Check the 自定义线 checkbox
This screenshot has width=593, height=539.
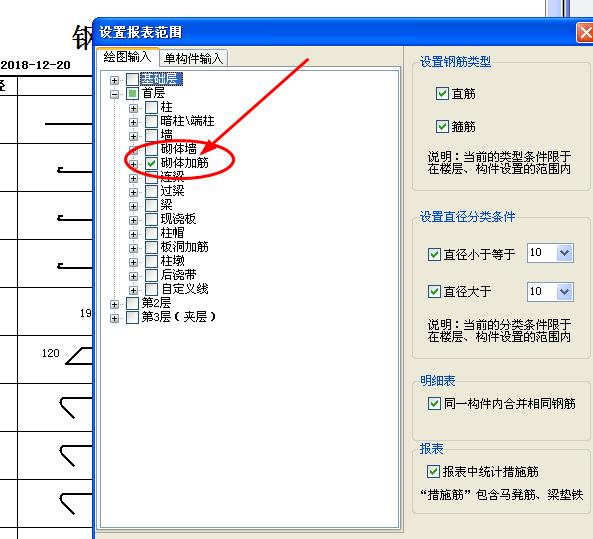click(151, 289)
